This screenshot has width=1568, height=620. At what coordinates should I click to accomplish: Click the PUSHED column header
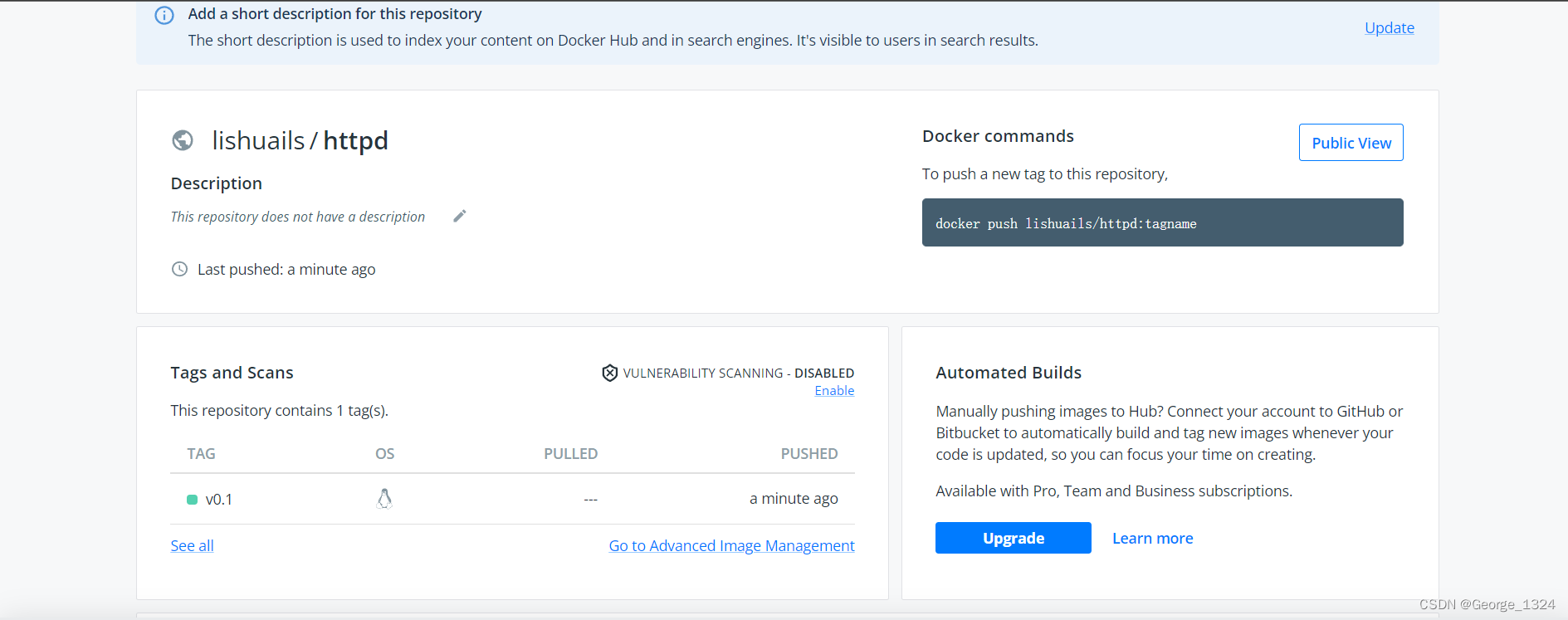(808, 454)
